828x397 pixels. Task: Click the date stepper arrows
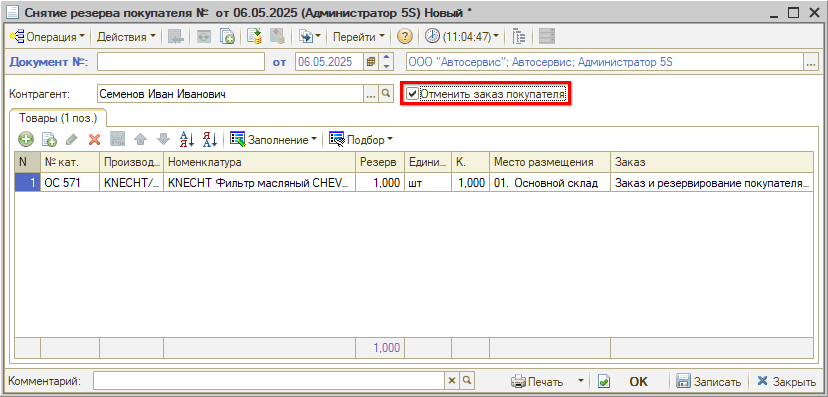[x=387, y=62]
